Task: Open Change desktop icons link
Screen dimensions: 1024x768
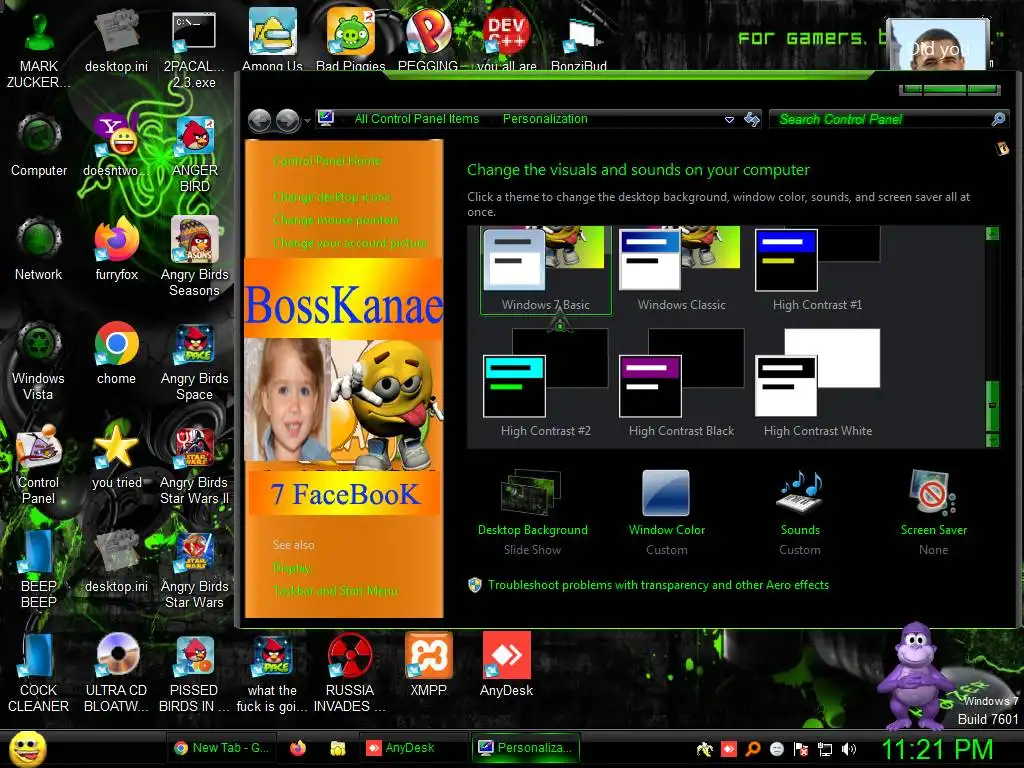Action: [x=332, y=197]
